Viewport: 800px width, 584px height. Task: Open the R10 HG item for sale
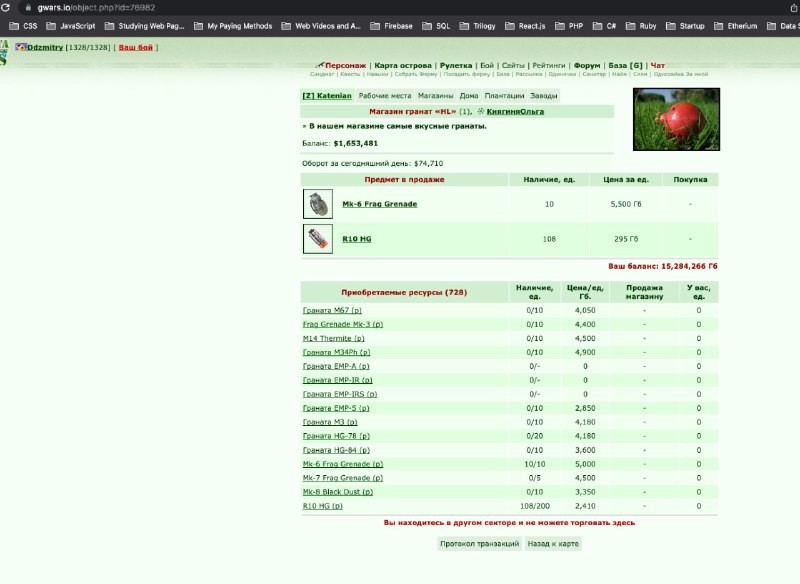(357, 239)
